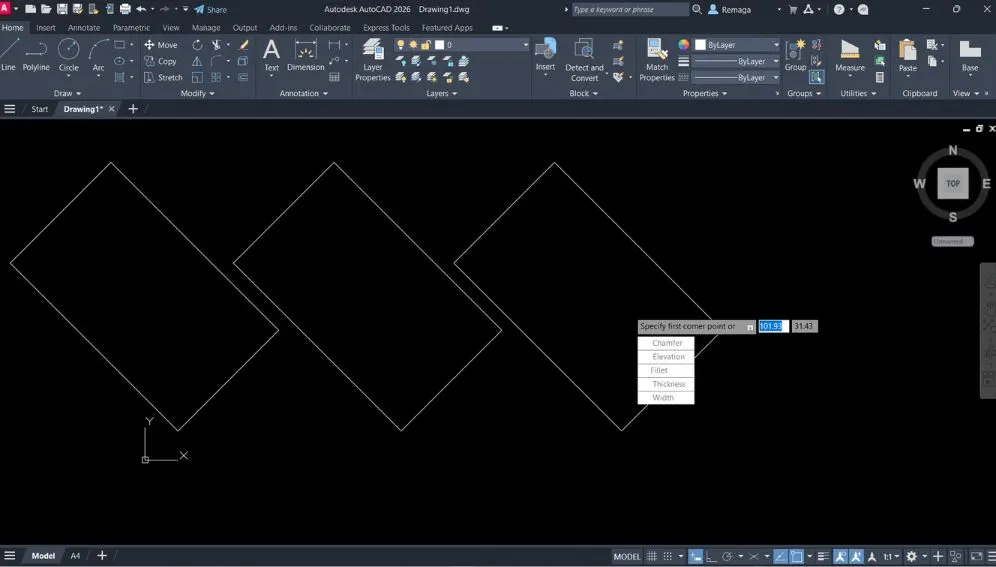The height and width of the screenshot is (567, 996).
Task: Open the Insert ribbon tab
Action: click(x=46, y=28)
